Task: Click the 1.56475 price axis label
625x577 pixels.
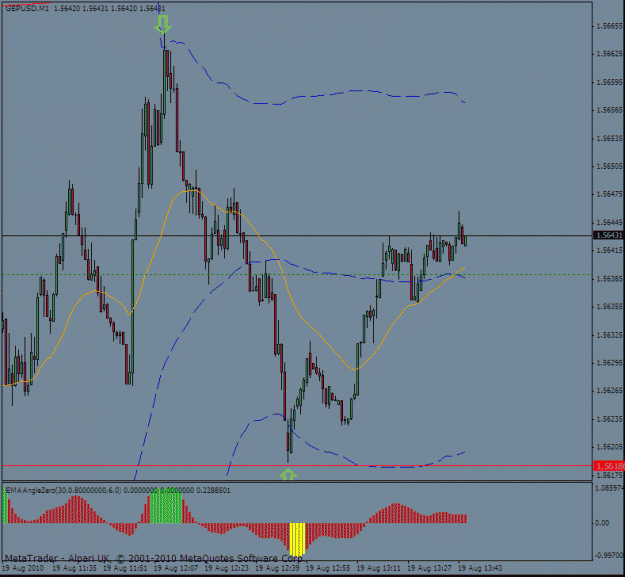Action: point(609,194)
